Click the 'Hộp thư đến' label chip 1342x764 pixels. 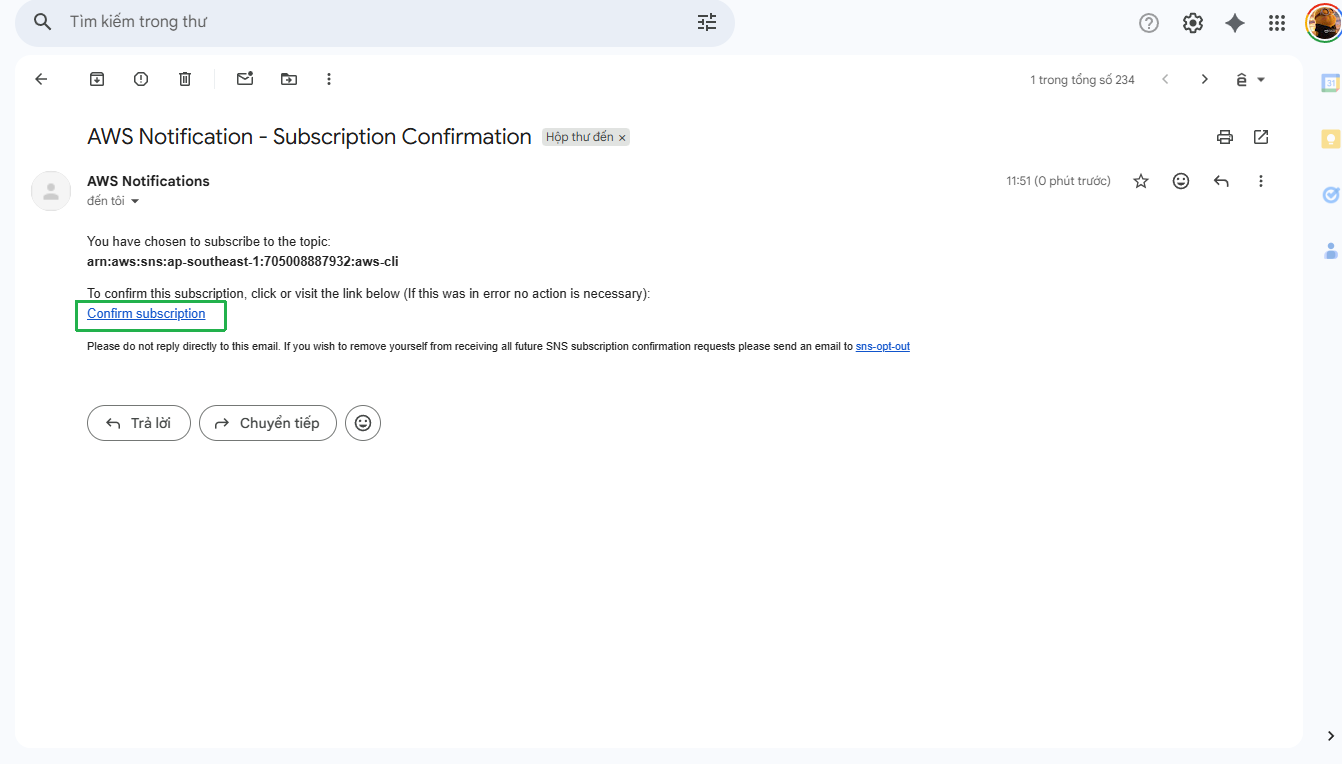[580, 137]
